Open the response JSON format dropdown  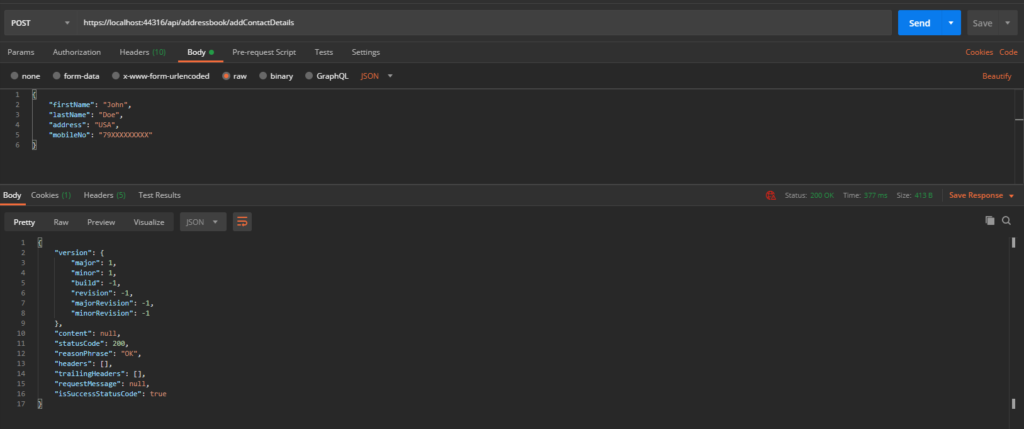click(x=203, y=222)
